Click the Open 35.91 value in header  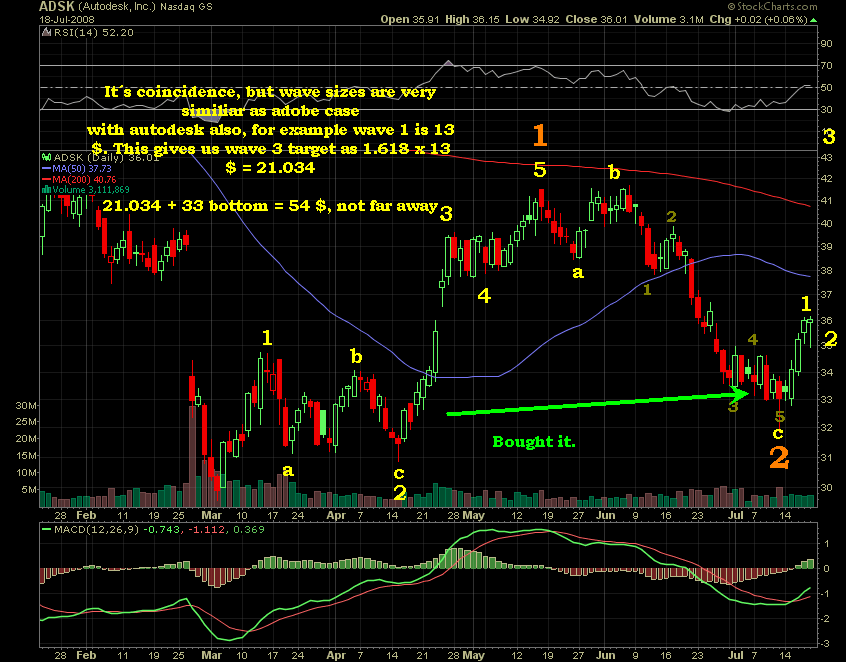[x=411, y=19]
